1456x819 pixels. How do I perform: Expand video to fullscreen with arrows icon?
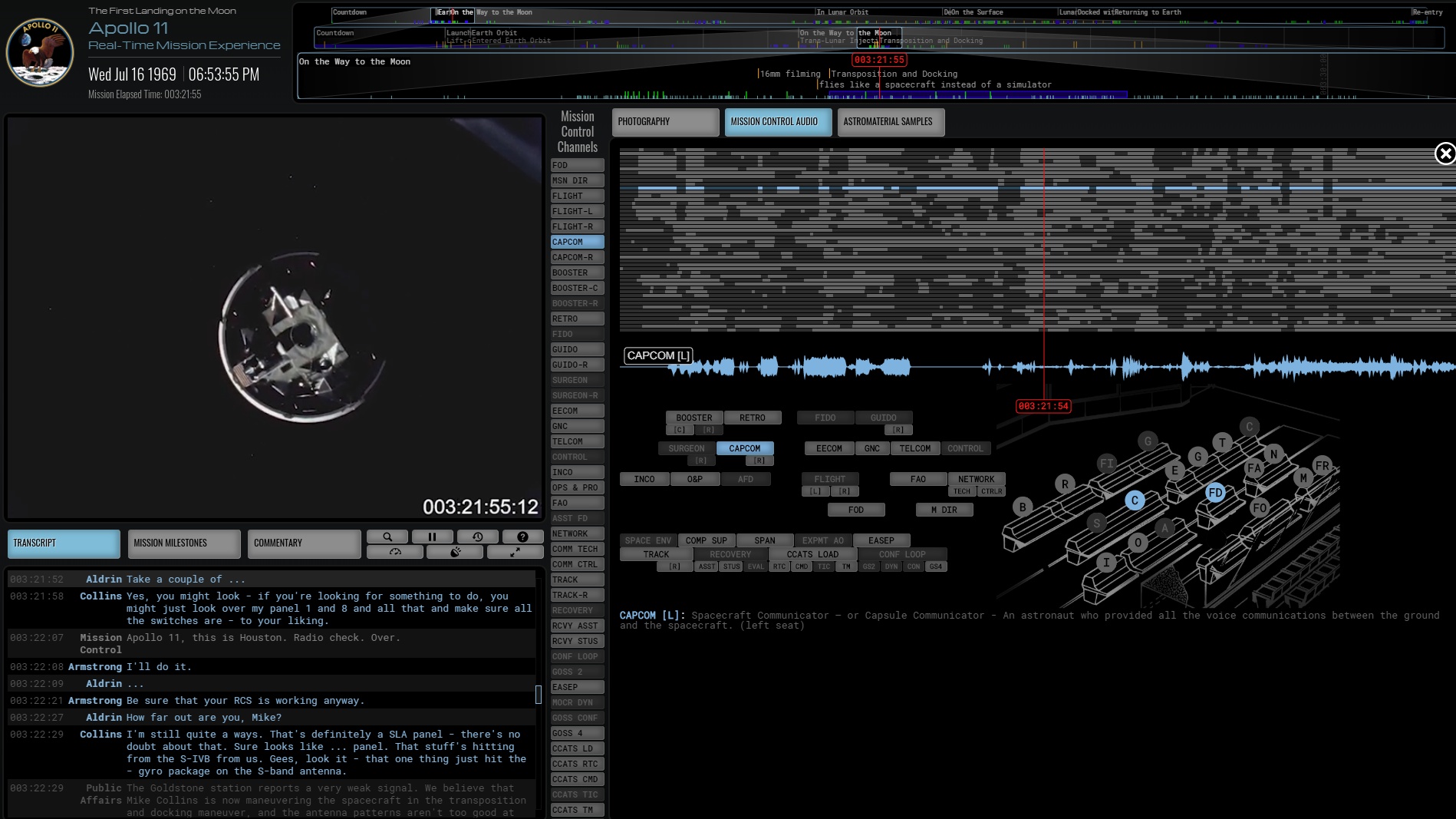(516, 552)
